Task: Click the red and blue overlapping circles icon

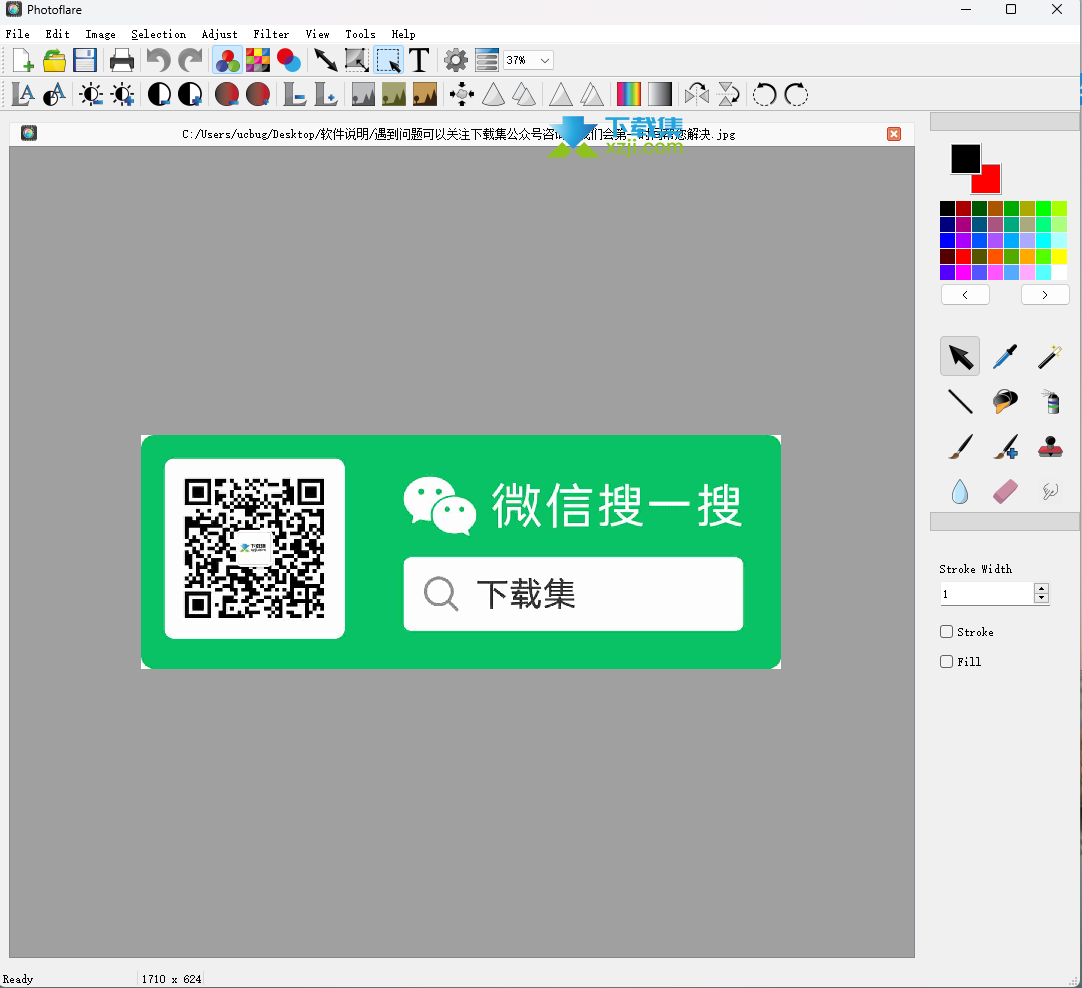Action: pos(289,60)
